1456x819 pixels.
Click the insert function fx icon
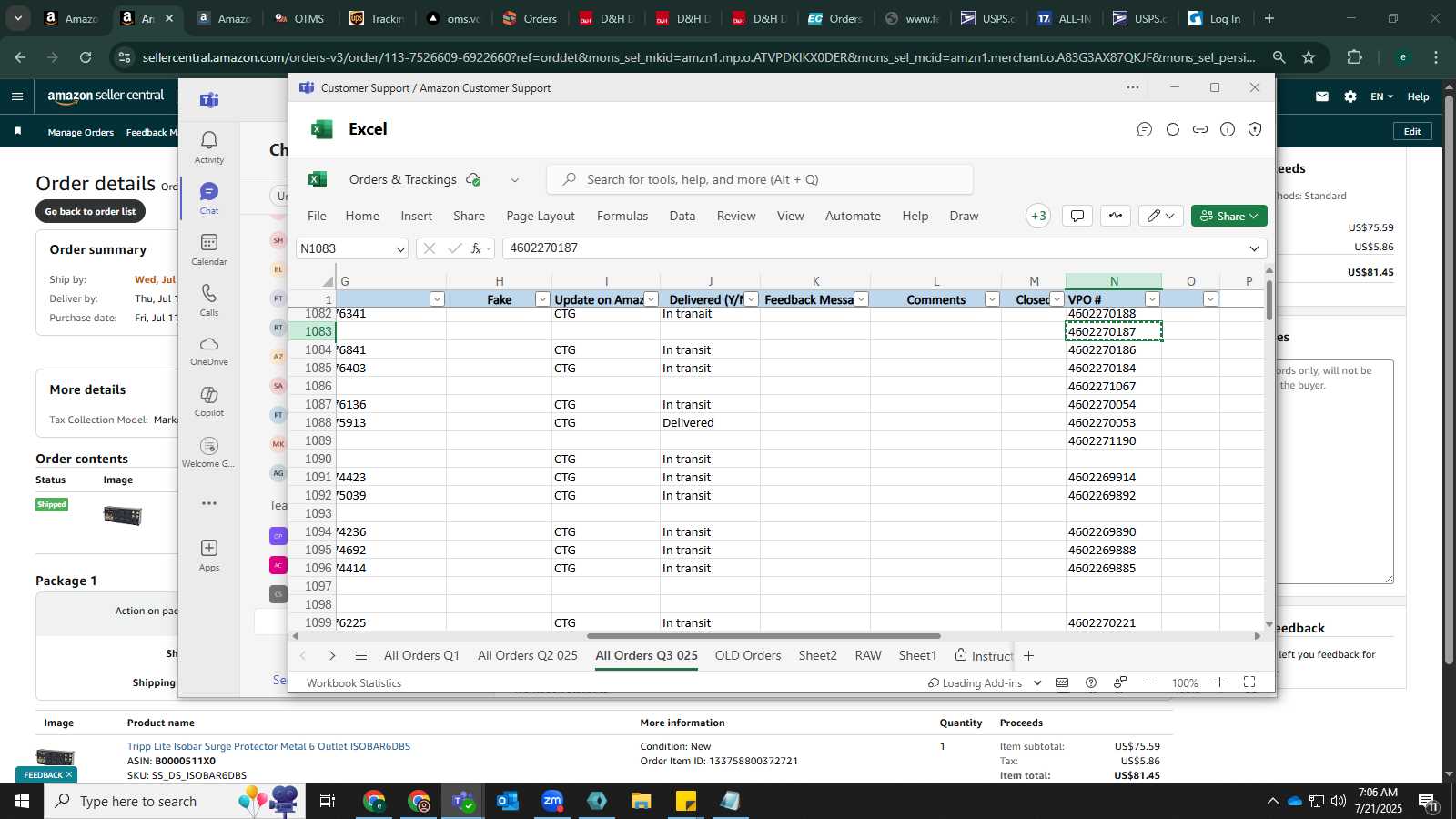coord(476,248)
